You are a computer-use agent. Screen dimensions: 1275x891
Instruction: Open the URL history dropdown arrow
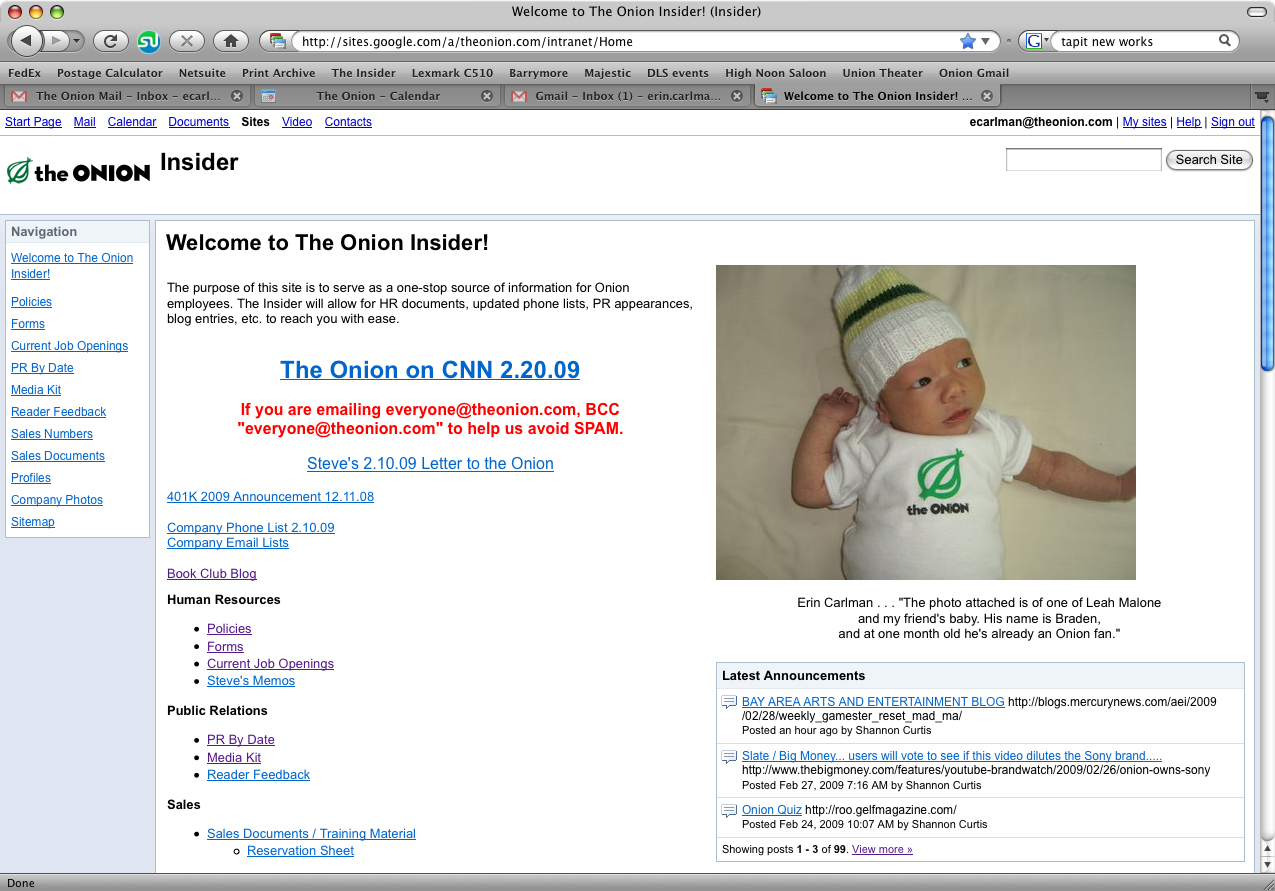coord(985,41)
